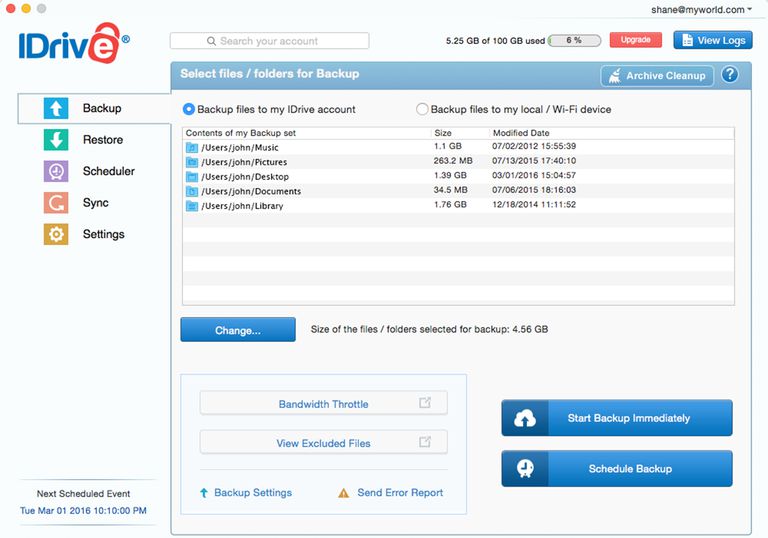Screen dimensions: 768x538
Task: Switch to the Restore section
Action: [83, 140]
